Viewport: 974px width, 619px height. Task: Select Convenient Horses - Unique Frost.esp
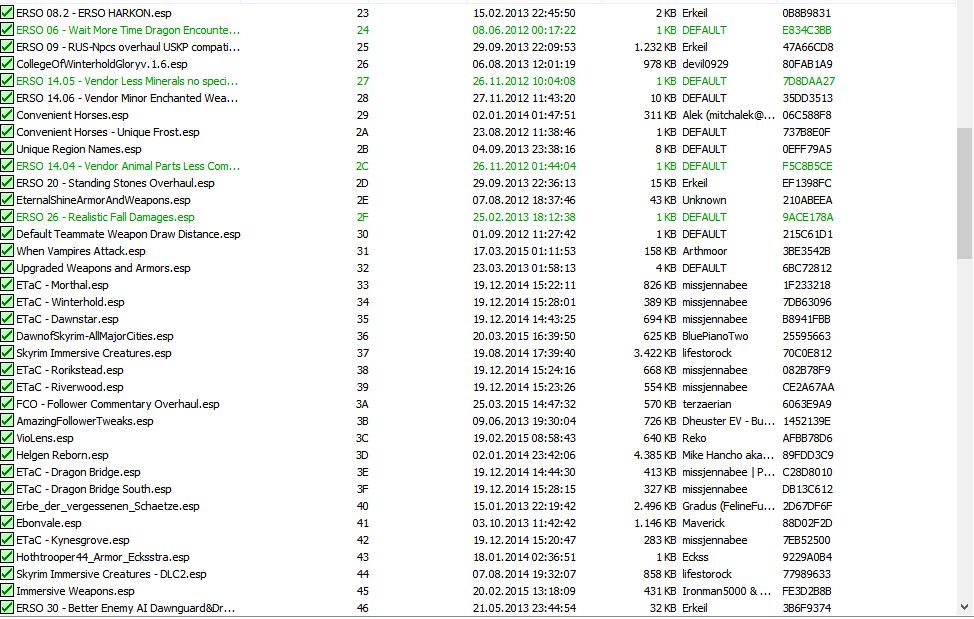click(x=107, y=132)
